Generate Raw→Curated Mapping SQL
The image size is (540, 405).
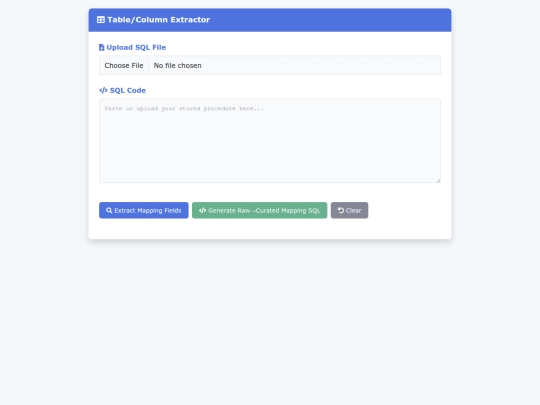[260, 210]
